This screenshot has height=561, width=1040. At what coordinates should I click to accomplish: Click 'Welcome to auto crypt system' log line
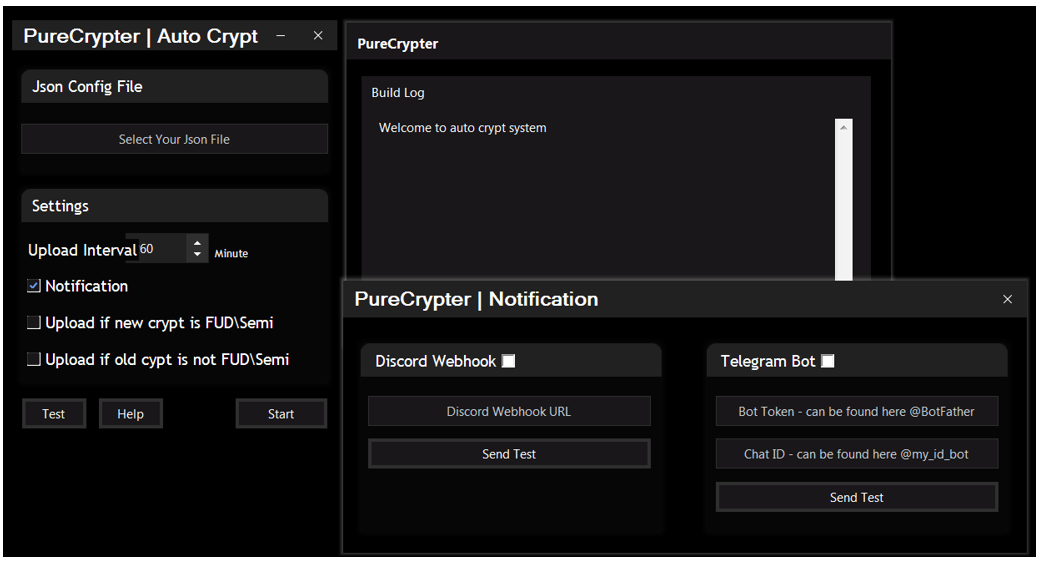463,128
